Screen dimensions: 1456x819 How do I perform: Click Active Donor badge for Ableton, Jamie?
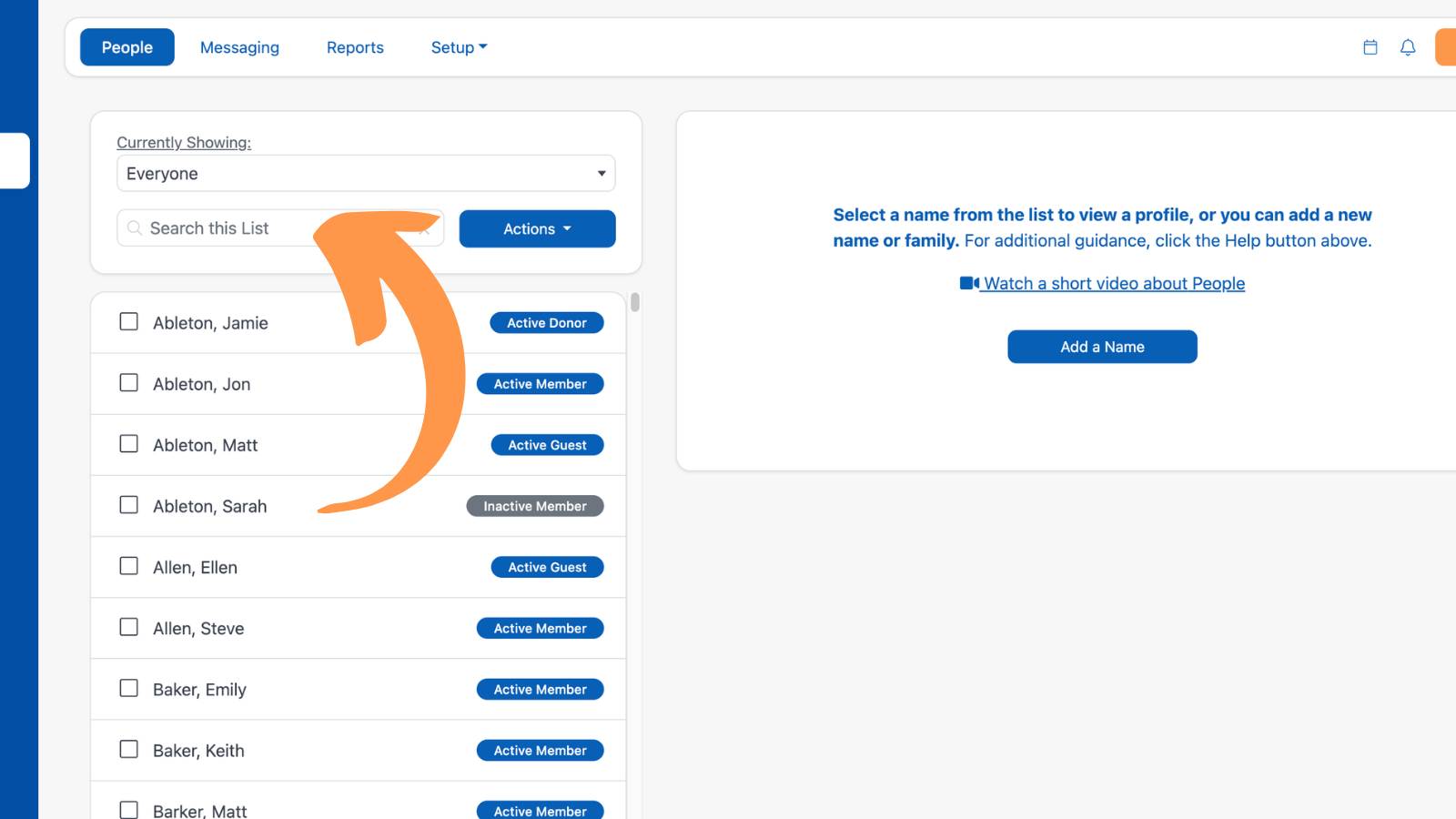pyautogui.click(x=547, y=323)
